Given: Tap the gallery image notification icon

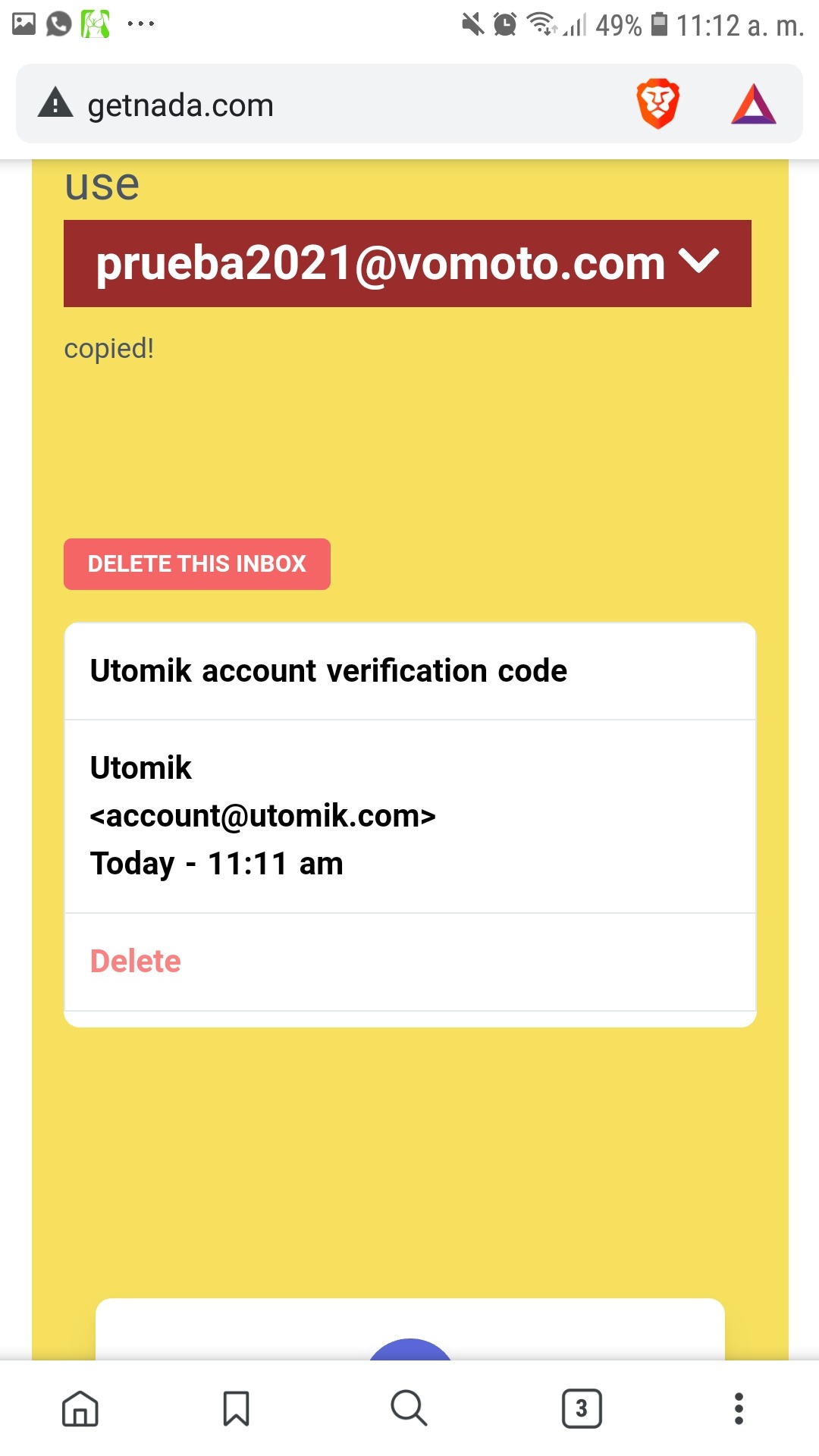Looking at the screenshot, I should pyautogui.click(x=24, y=24).
